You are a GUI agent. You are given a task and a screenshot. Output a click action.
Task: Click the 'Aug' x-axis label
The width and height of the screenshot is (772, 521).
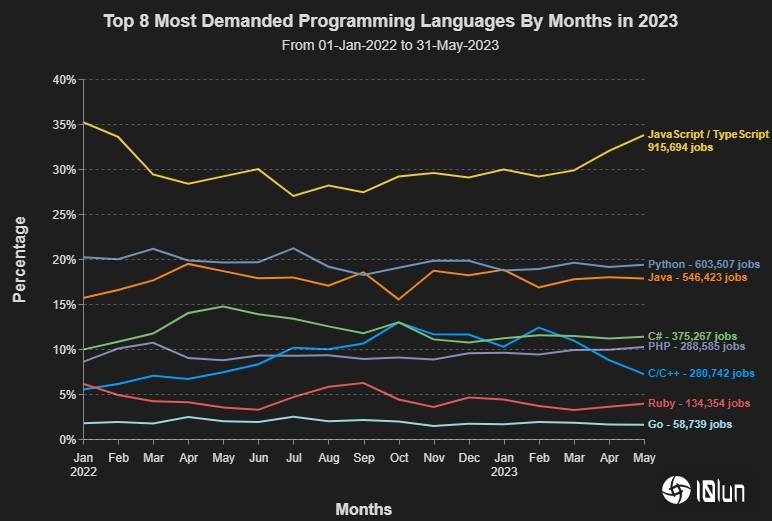[328, 458]
